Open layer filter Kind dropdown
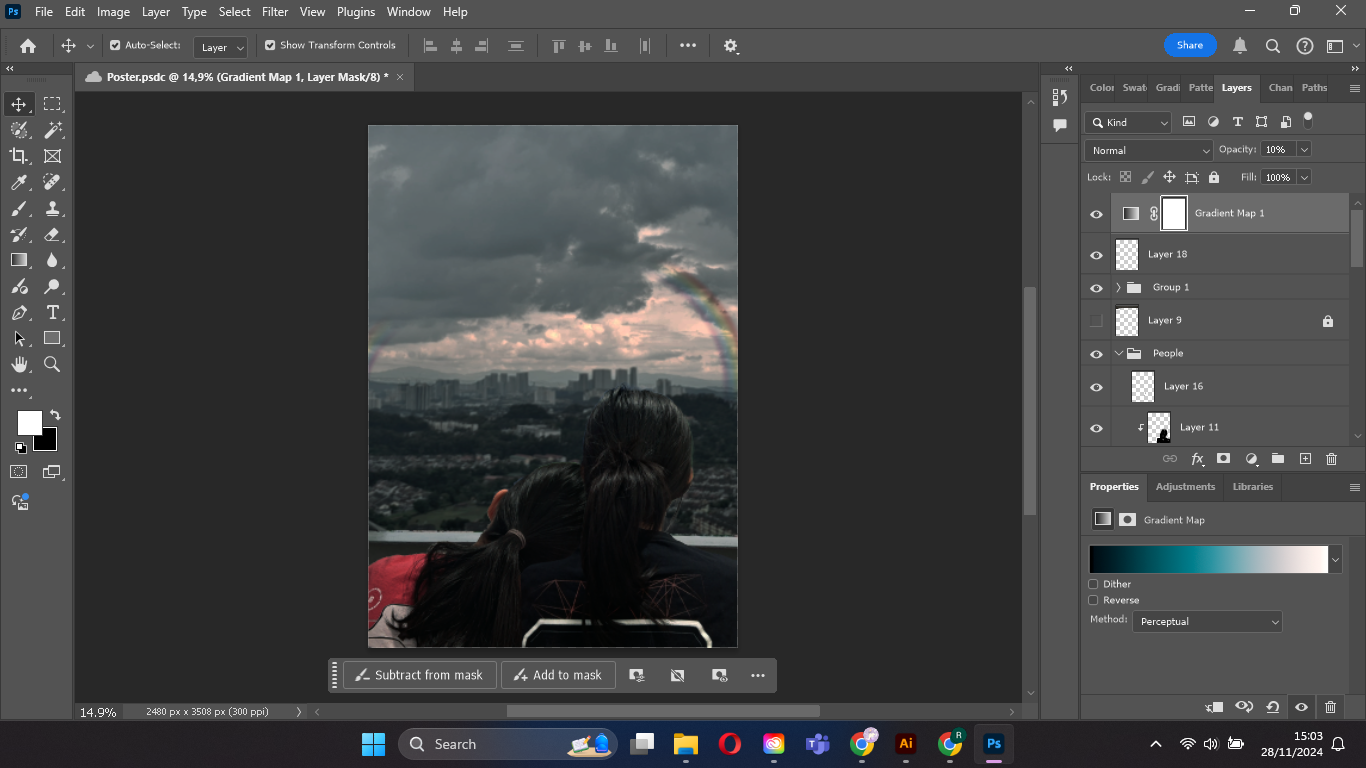1366x768 pixels. (x=1128, y=122)
